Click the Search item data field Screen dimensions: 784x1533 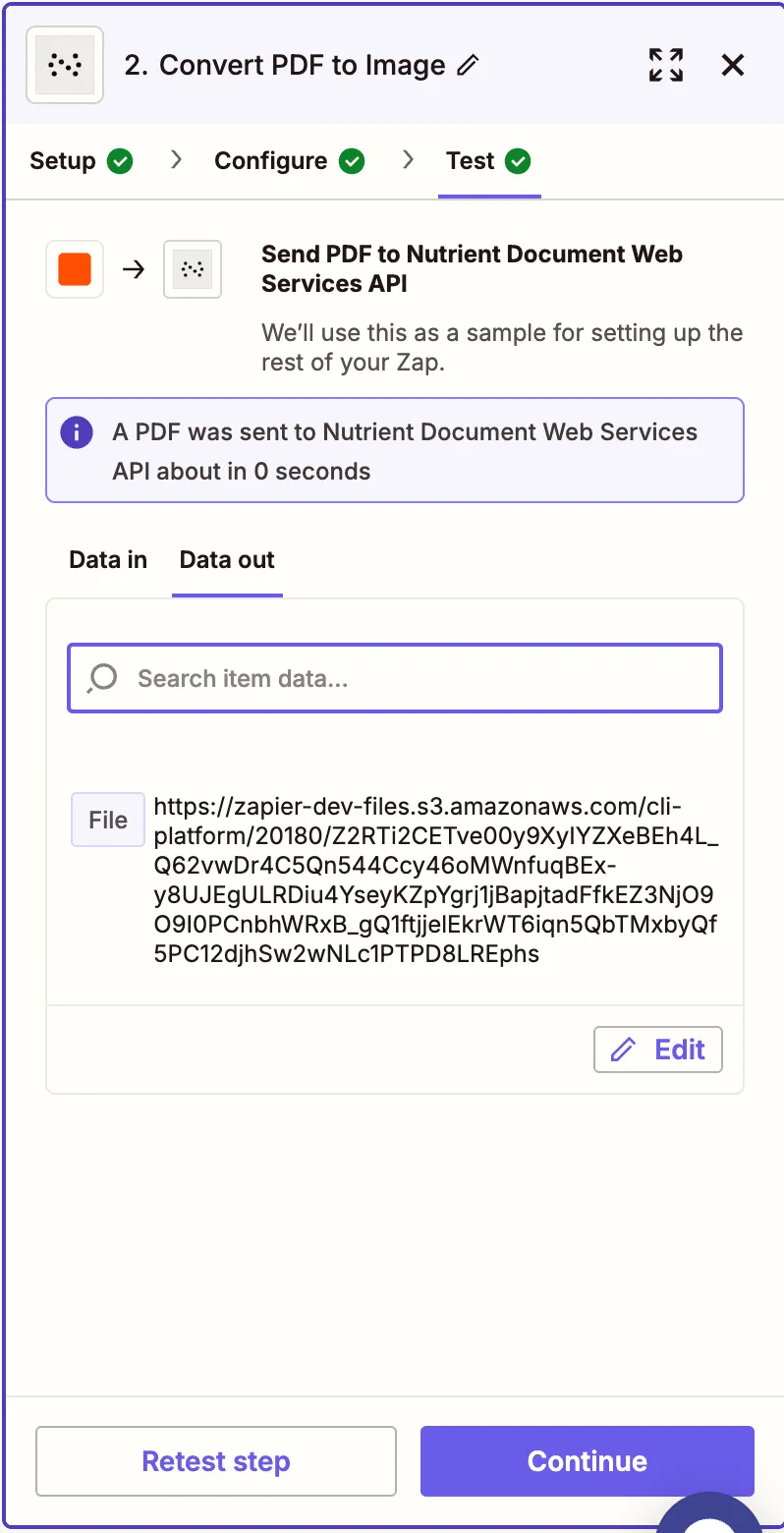click(394, 678)
